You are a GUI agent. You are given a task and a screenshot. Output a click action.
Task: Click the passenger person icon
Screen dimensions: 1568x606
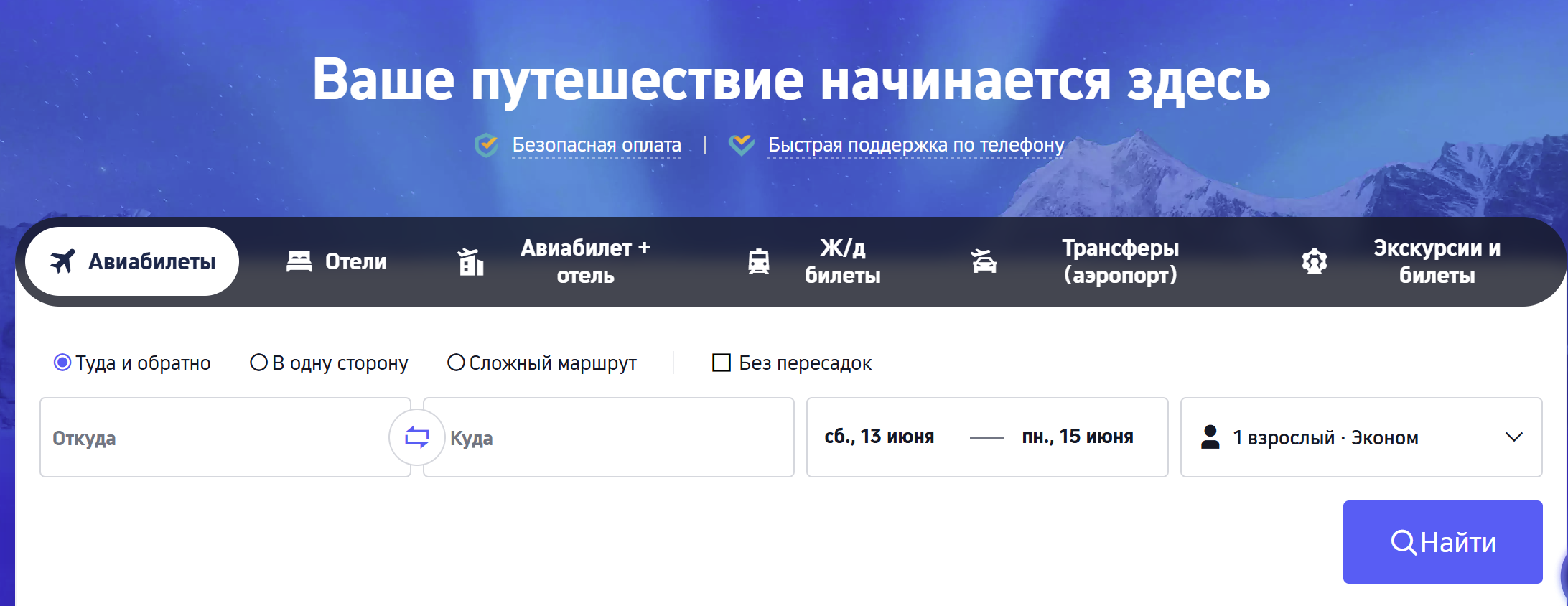[x=1210, y=437]
